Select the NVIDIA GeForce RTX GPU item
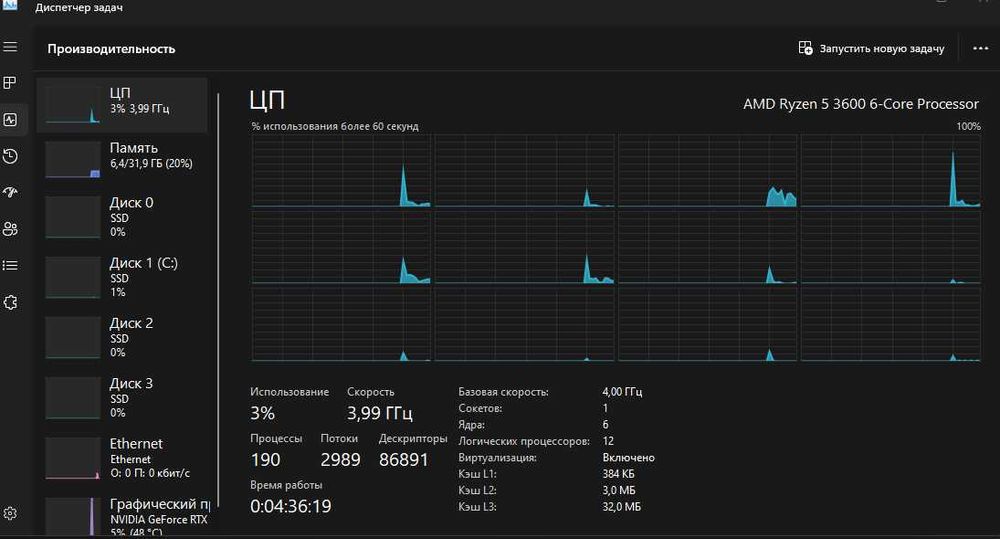1000x539 pixels. click(122, 515)
